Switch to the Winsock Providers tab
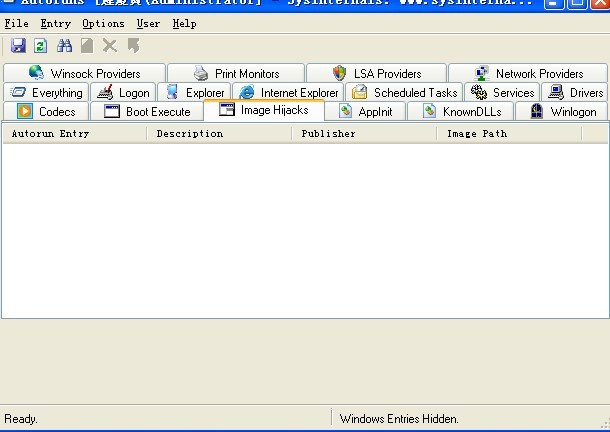Screen dimensions: 610x432 84,73
